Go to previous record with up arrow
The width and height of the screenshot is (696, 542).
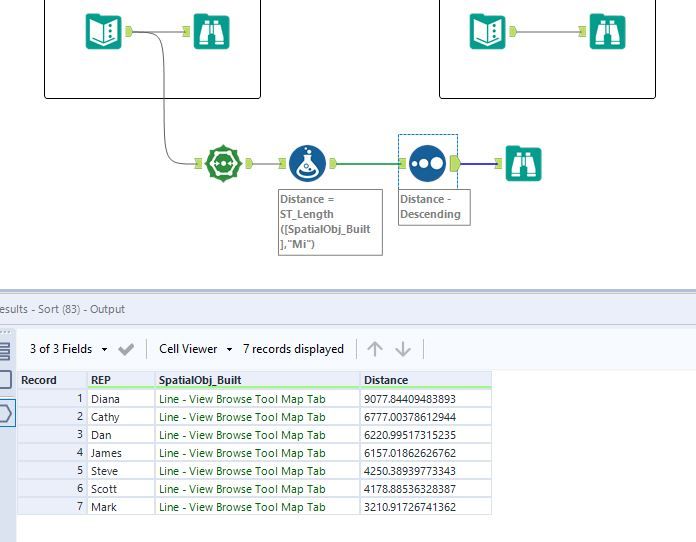[375, 349]
